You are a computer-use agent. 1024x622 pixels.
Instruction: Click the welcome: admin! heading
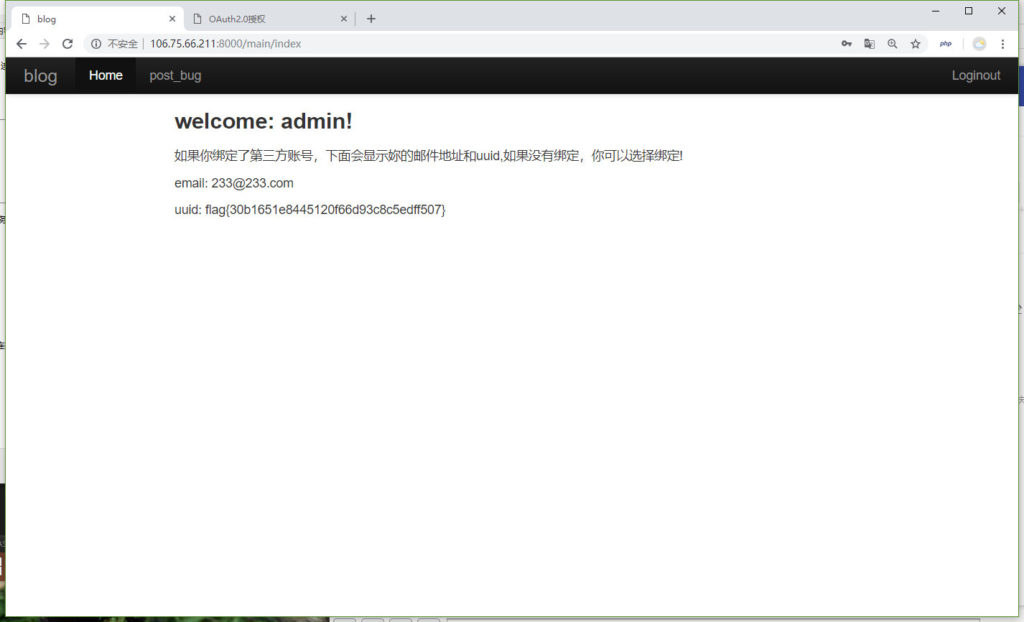pos(263,121)
